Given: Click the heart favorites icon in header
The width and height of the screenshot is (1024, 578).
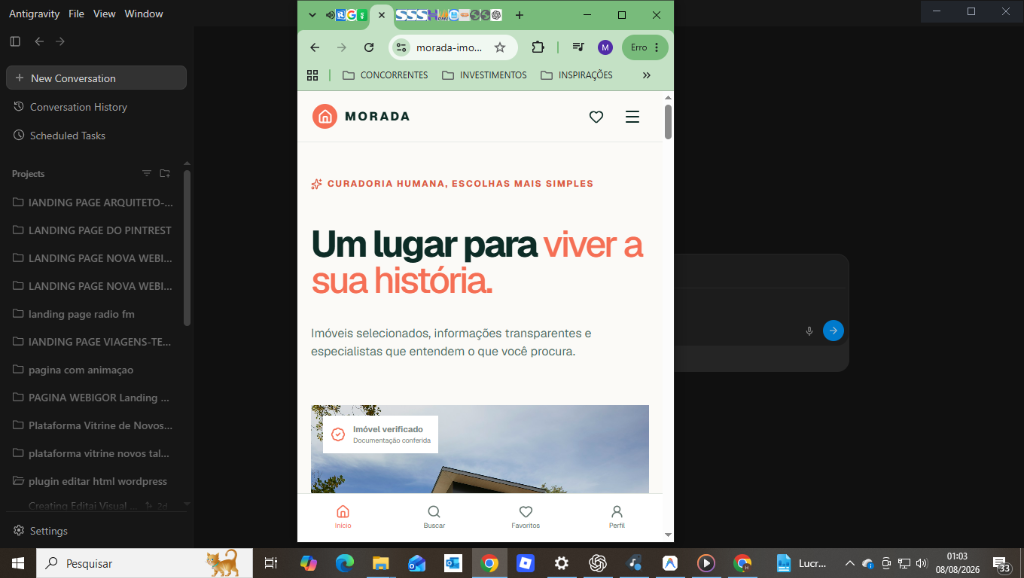Looking at the screenshot, I should point(596,117).
